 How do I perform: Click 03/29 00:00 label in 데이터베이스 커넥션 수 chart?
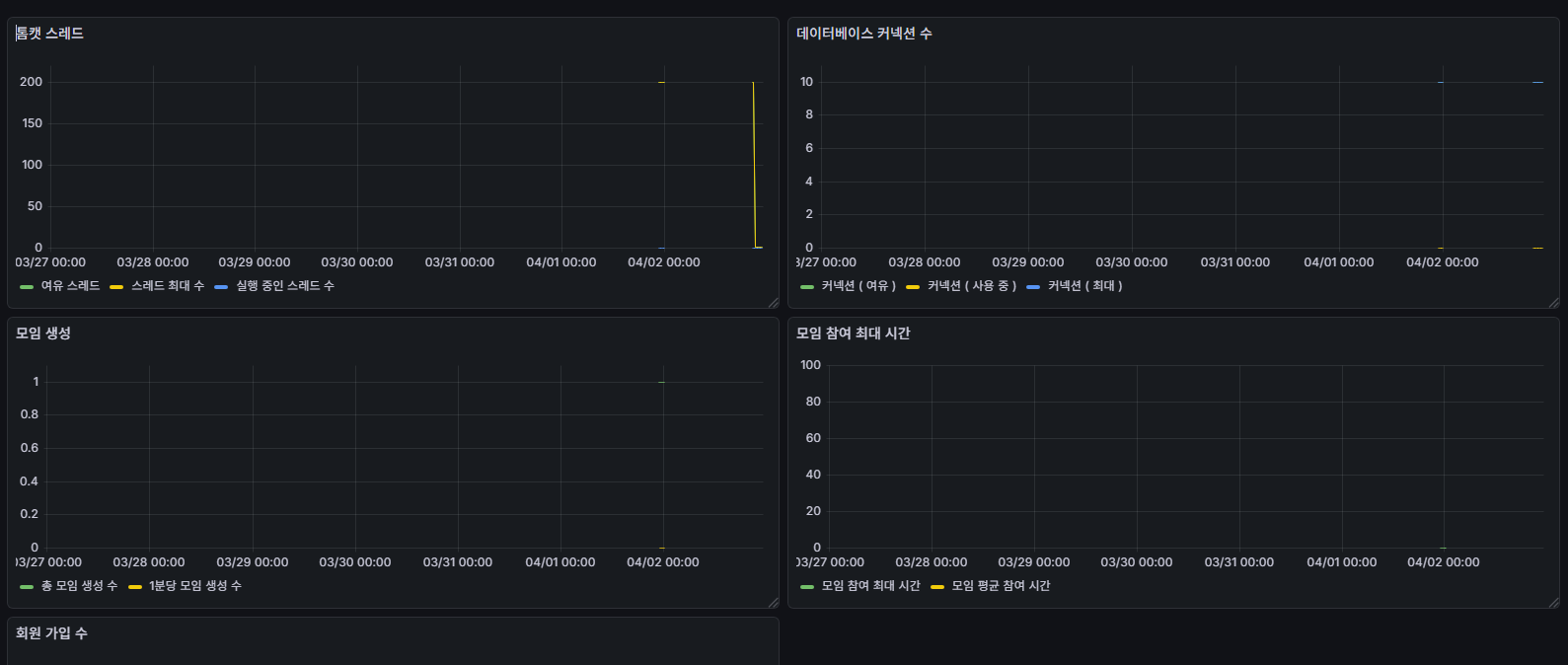click(x=1028, y=262)
